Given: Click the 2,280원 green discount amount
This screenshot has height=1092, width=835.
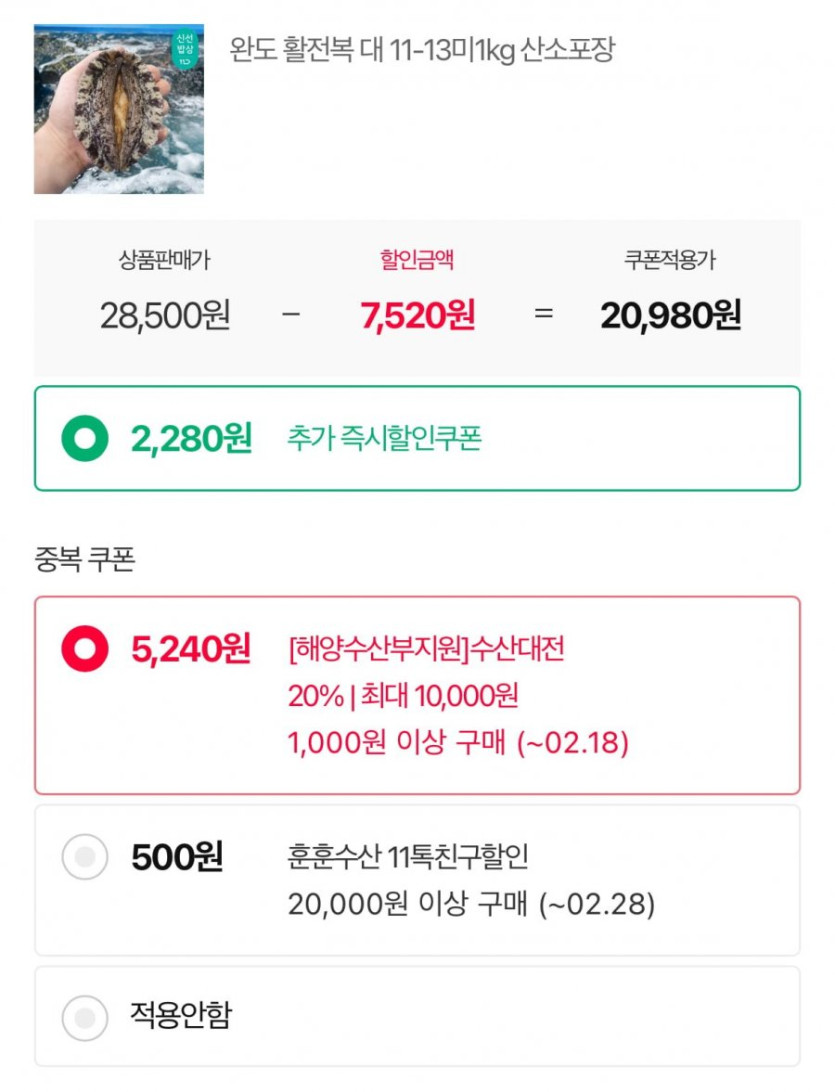Looking at the screenshot, I should coord(191,438).
